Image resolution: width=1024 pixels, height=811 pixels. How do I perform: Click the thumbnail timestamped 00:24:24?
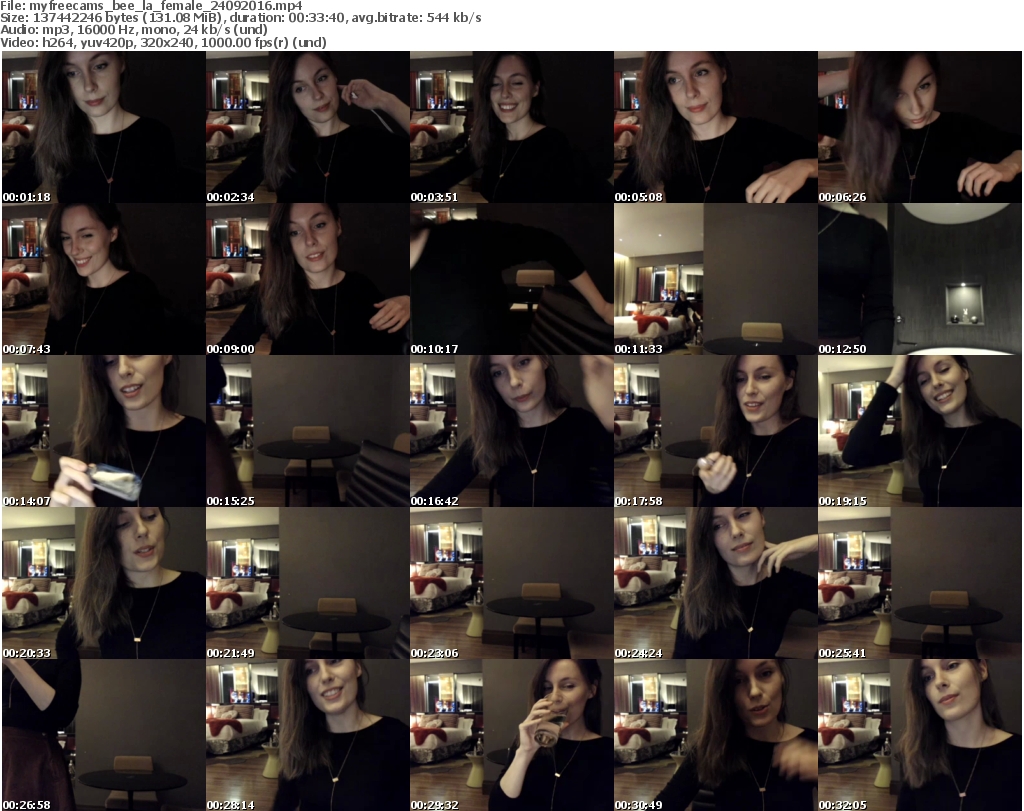(715, 583)
